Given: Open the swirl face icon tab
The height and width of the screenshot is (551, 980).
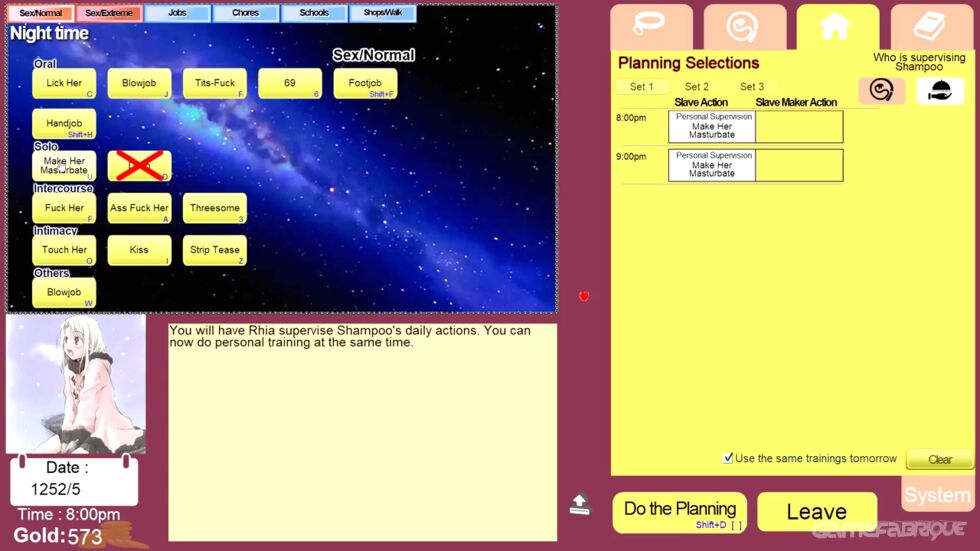Looking at the screenshot, I should pos(744,27).
